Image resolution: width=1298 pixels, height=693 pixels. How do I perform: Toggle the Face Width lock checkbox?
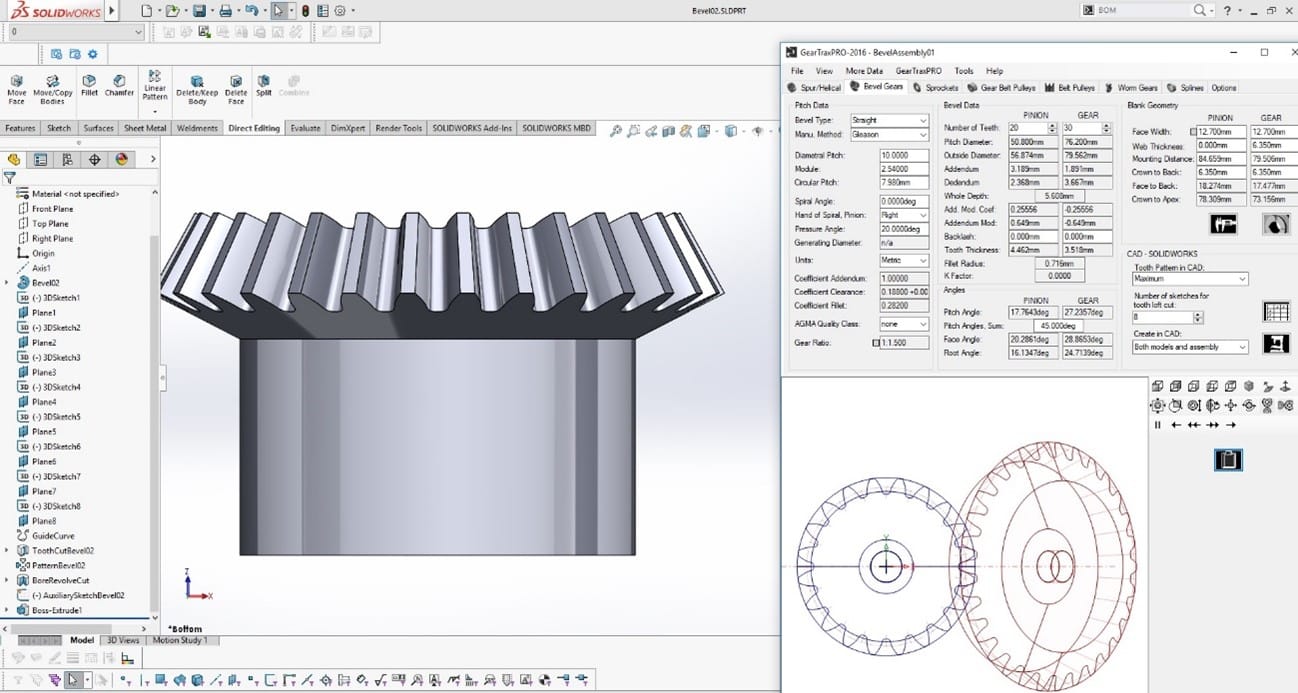tap(1193, 132)
